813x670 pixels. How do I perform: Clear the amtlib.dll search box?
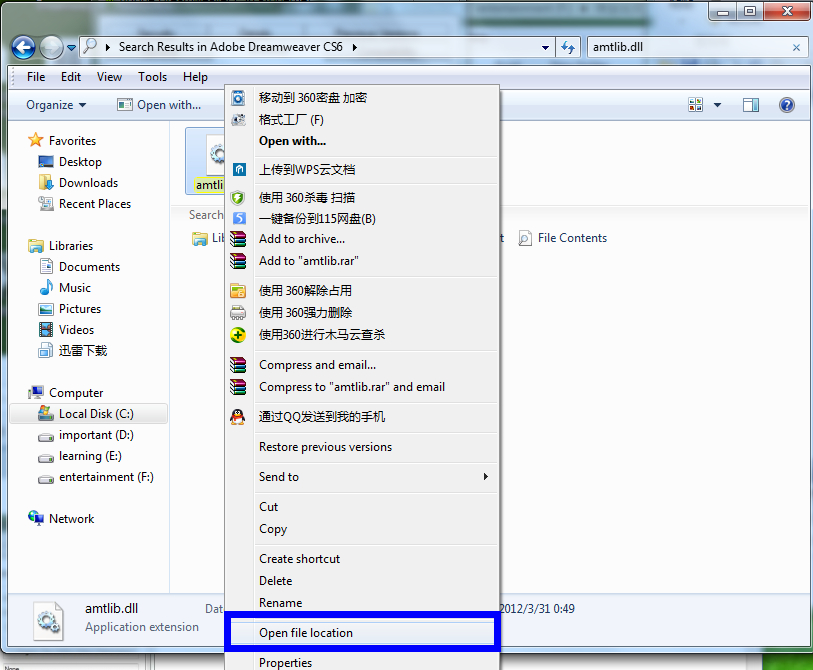796,48
